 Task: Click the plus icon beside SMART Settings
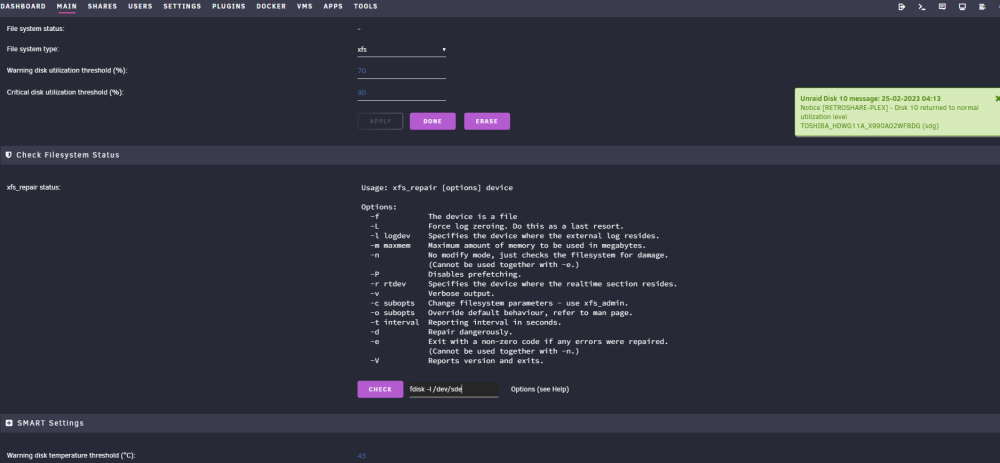click(9, 423)
